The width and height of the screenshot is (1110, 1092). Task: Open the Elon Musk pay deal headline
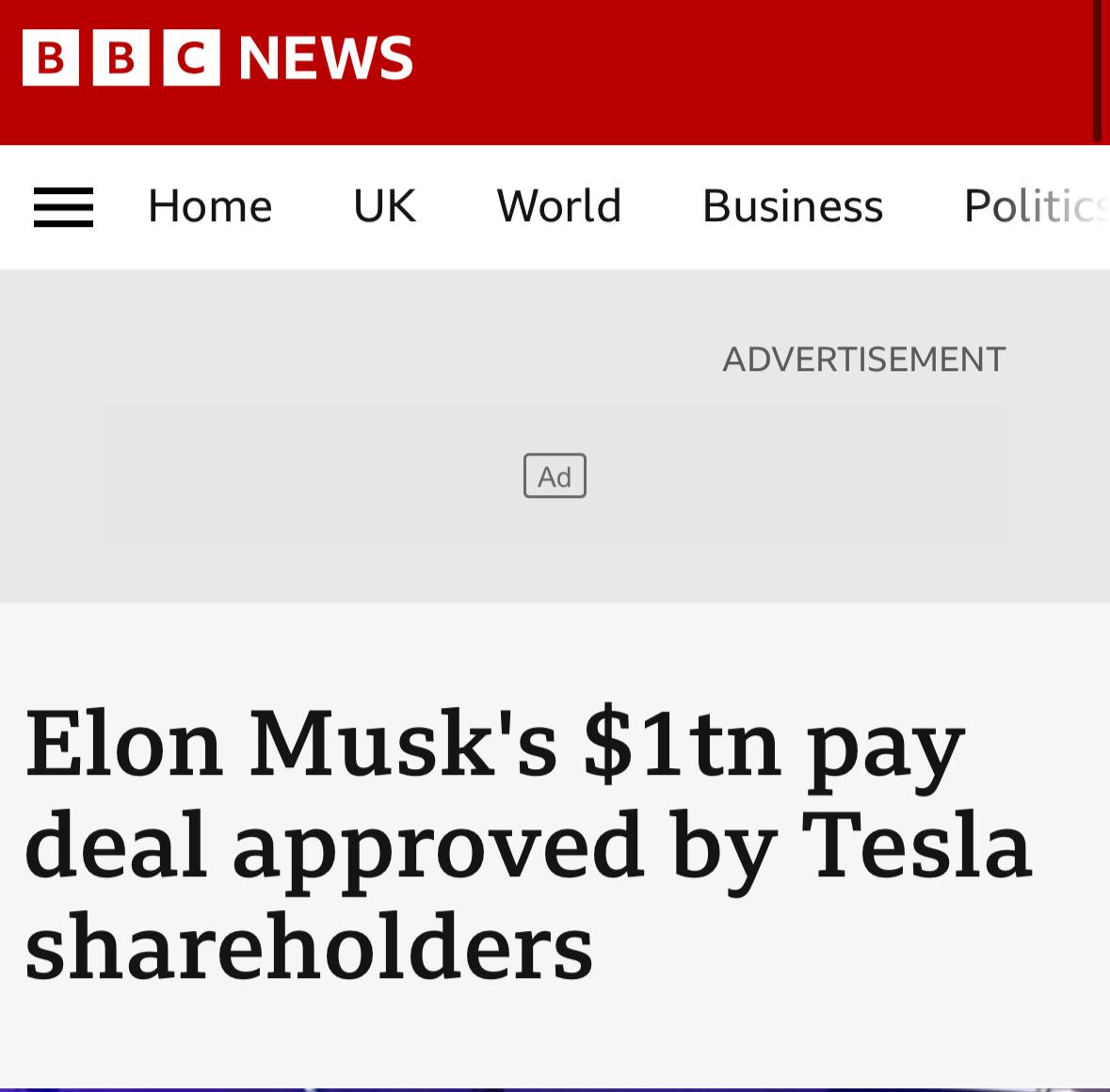pos(527,843)
